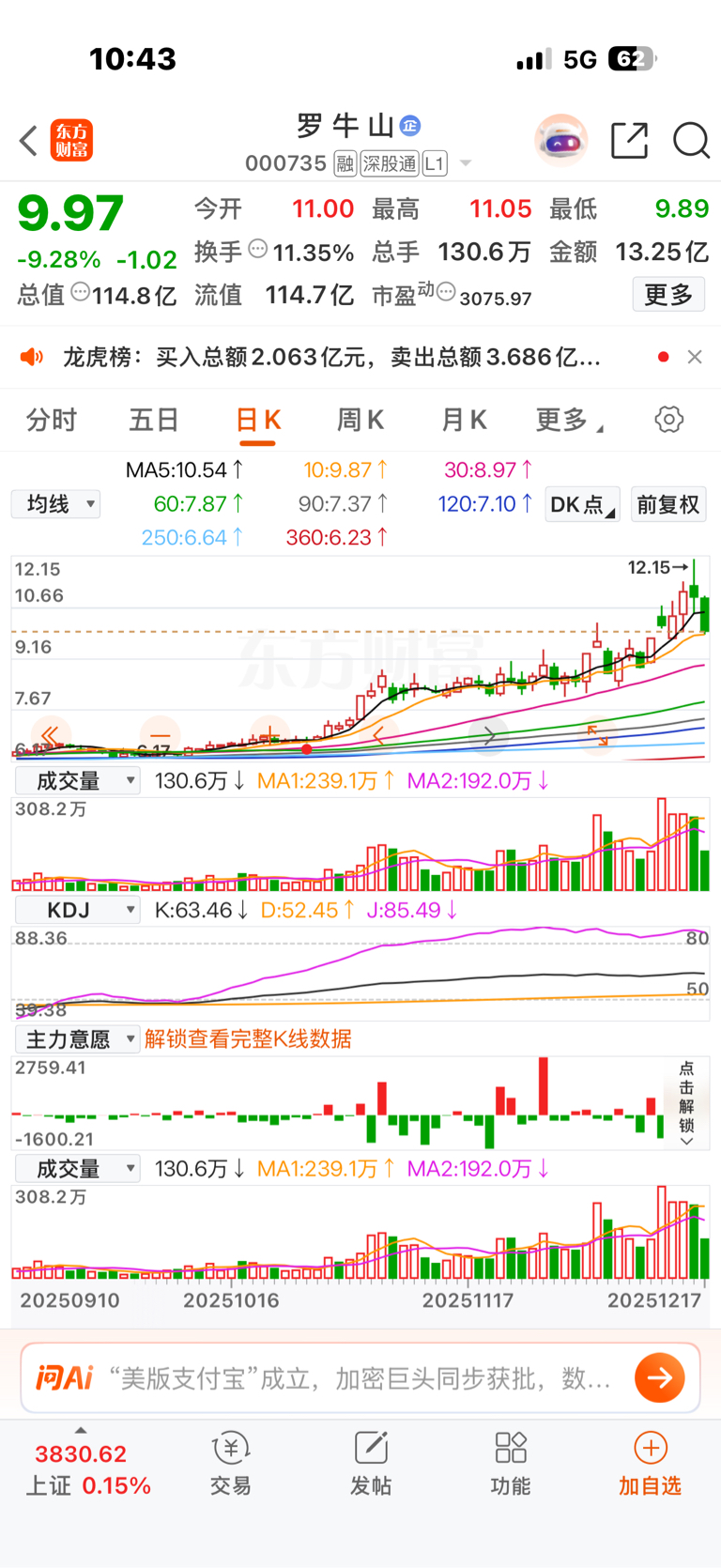Switch to the 月K tab
Screen dimensions: 721x1568
(464, 420)
